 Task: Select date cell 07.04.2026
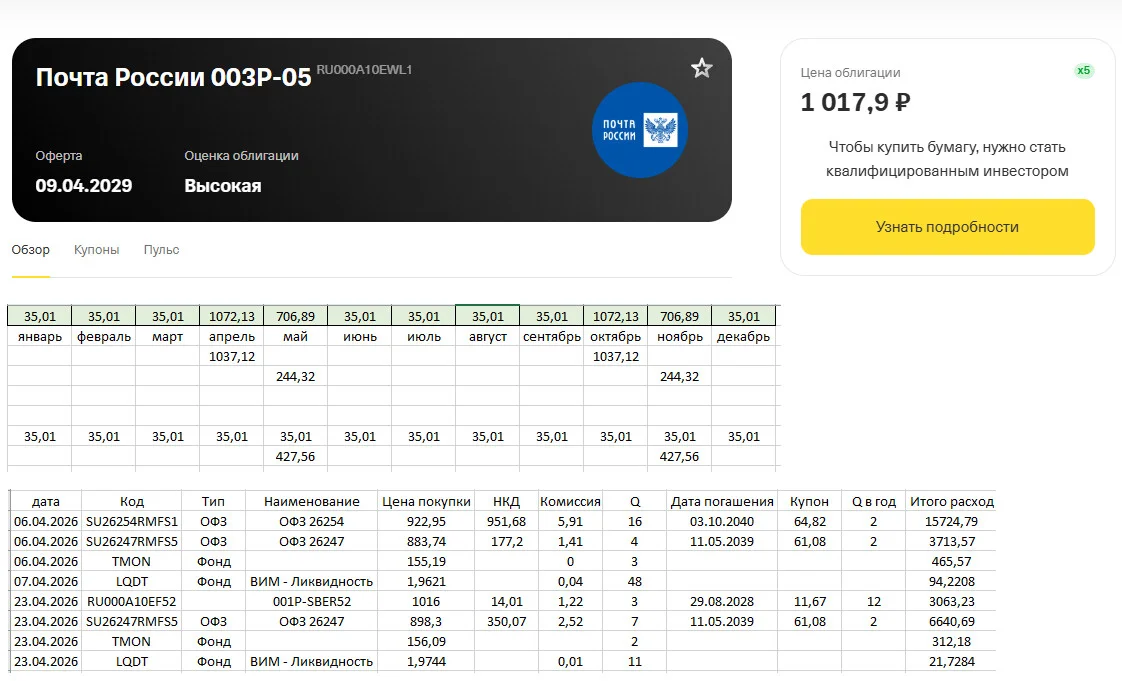(x=46, y=582)
